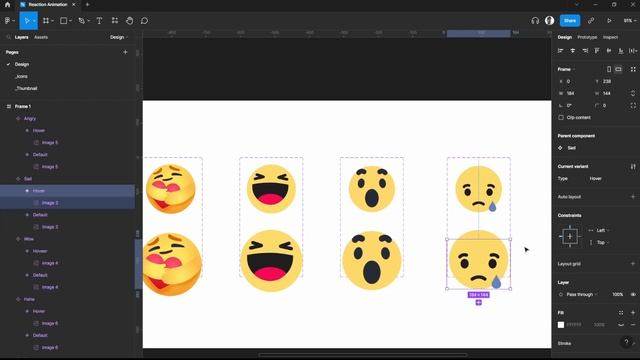The width and height of the screenshot is (640, 360).
Task: Open a new tab with the plus
Action: (87, 4)
